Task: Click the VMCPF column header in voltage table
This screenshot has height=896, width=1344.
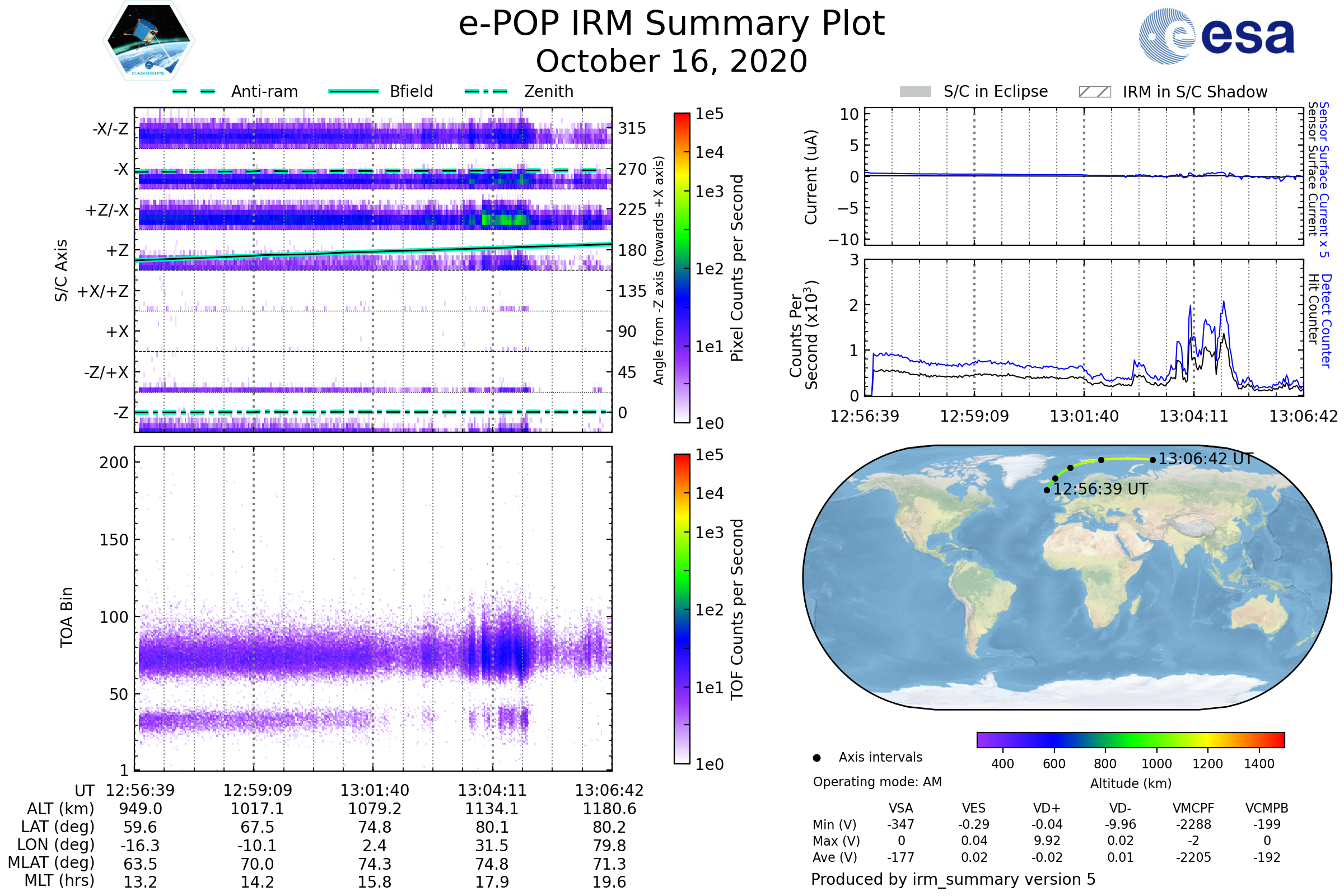Action: [1193, 808]
